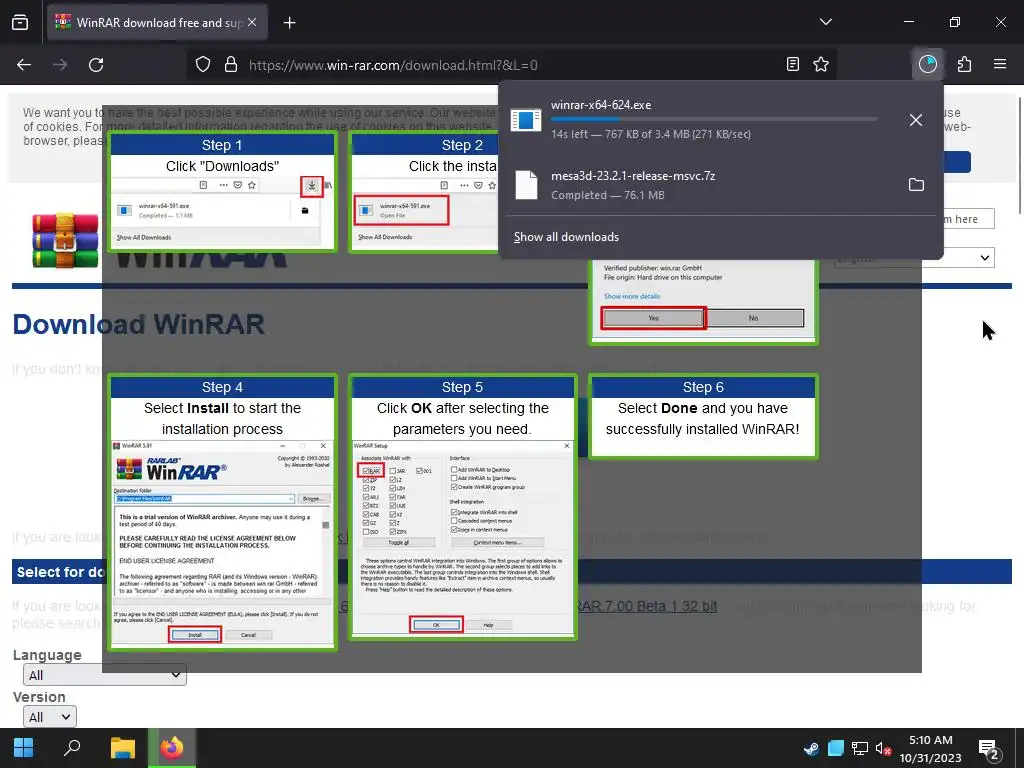Image resolution: width=1024 pixels, height=768 pixels.
Task: Toggle reader view icon in address bar
Action: point(793,64)
